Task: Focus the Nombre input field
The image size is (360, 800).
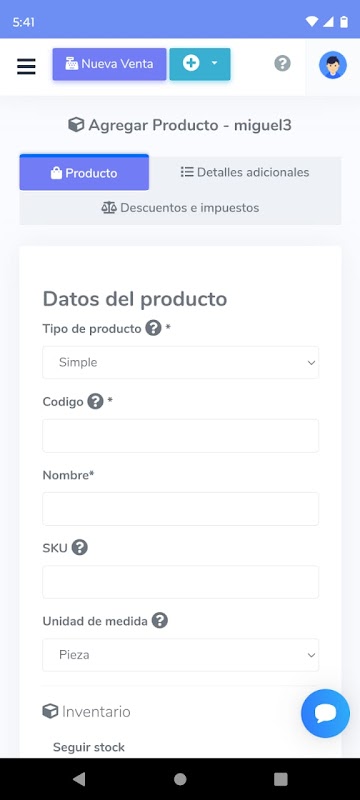Action: [x=181, y=509]
